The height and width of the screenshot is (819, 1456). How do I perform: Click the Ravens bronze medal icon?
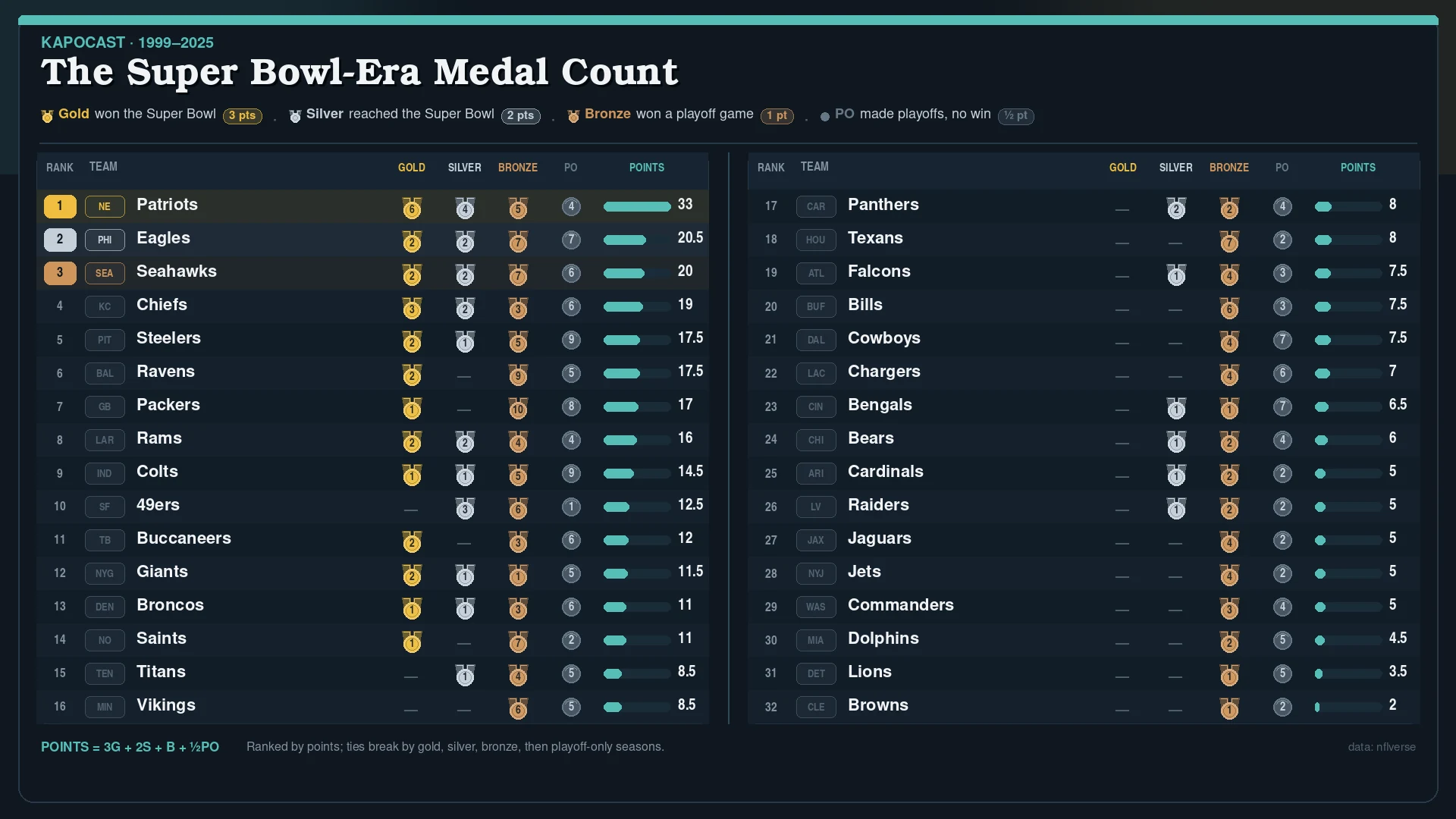click(518, 374)
